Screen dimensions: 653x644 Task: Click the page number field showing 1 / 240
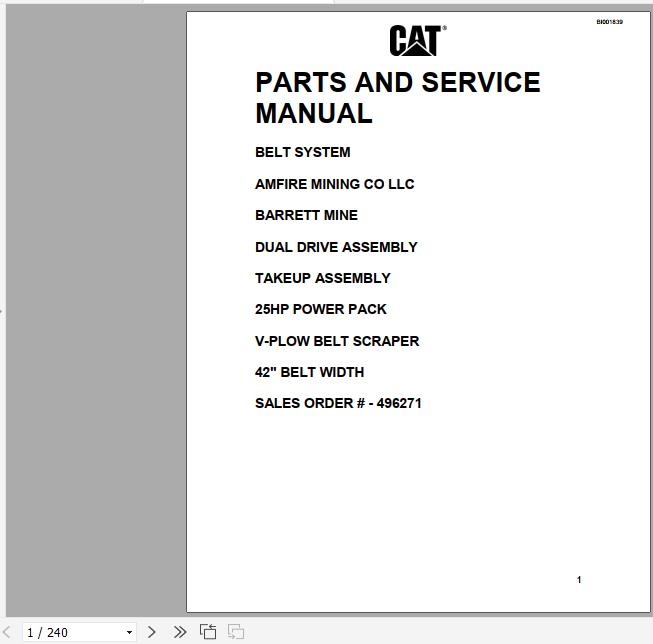(79, 632)
